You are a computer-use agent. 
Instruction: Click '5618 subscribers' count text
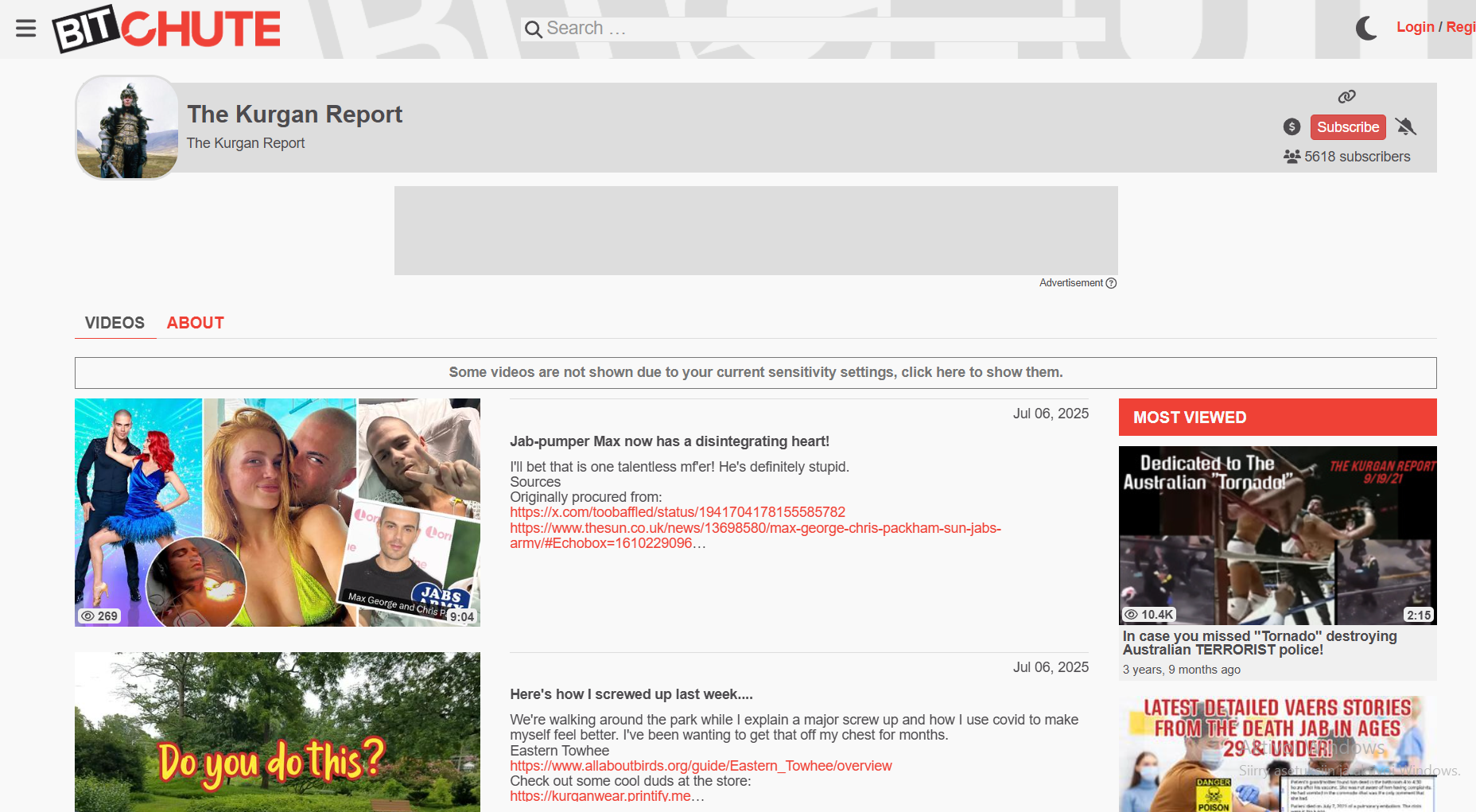click(1357, 157)
